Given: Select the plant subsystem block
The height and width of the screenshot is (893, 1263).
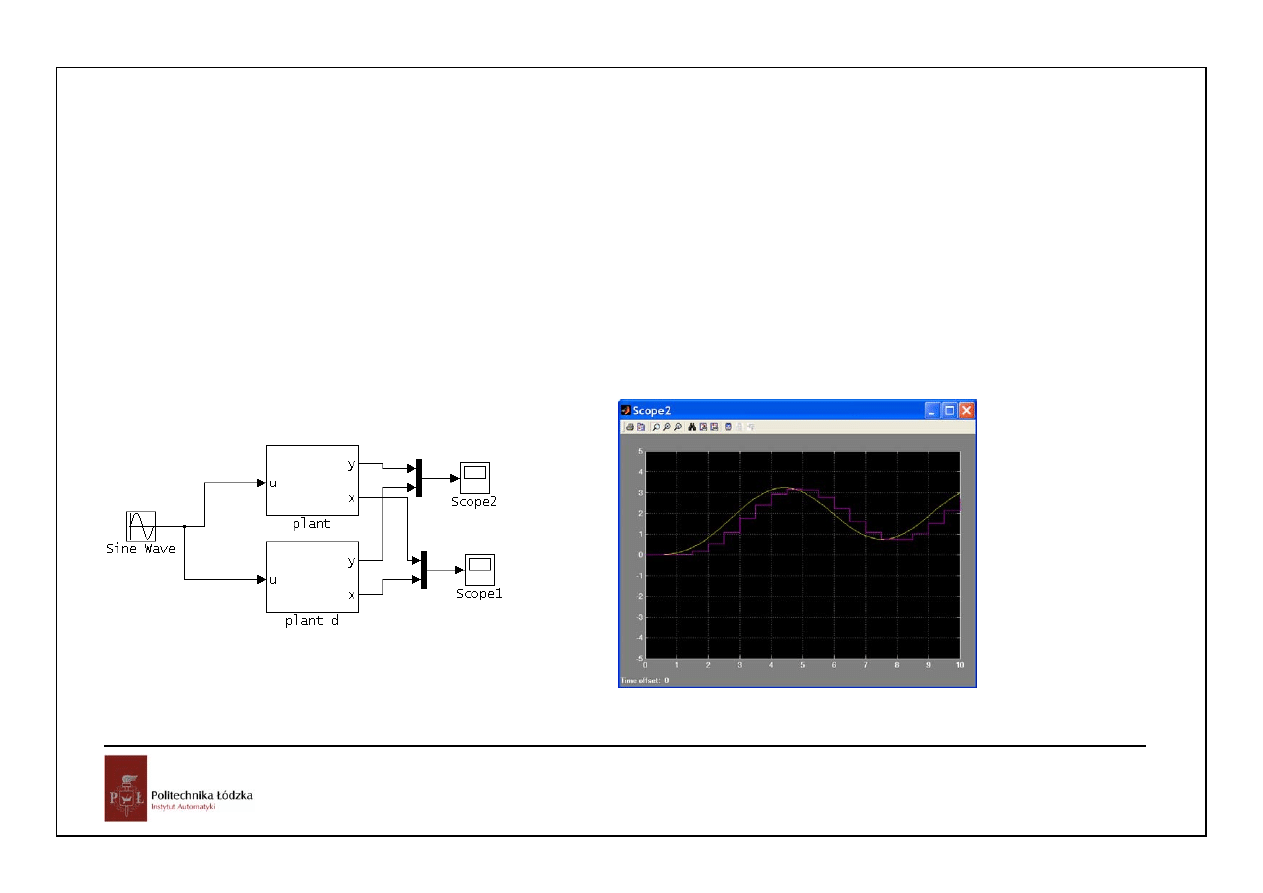Looking at the screenshot, I should (312, 480).
